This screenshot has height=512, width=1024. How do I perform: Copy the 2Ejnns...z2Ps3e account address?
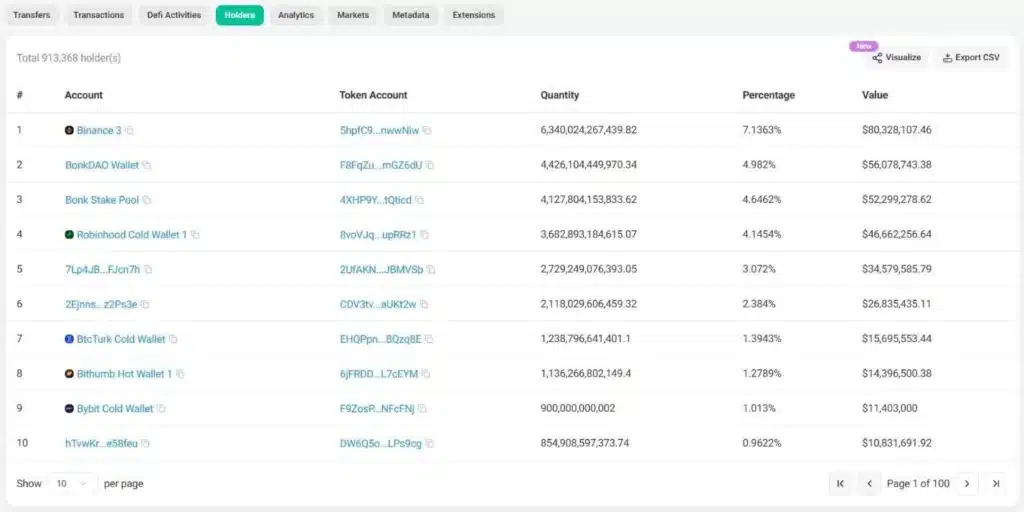pos(145,304)
